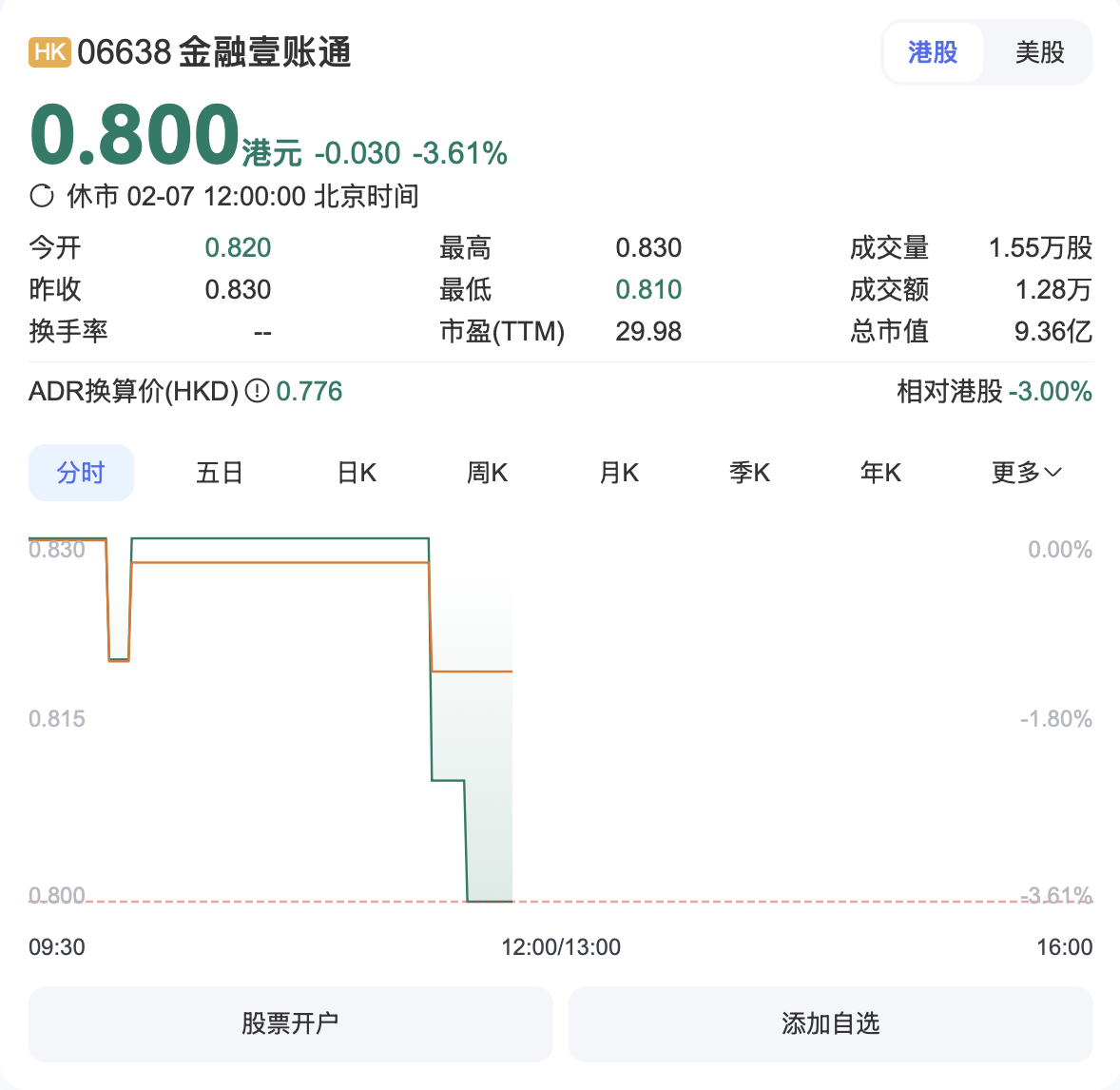Viewport: 1120px width, 1090px height.
Task: Select the 分时 chart view
Action: pyautogui.click(x=81, y=472)
